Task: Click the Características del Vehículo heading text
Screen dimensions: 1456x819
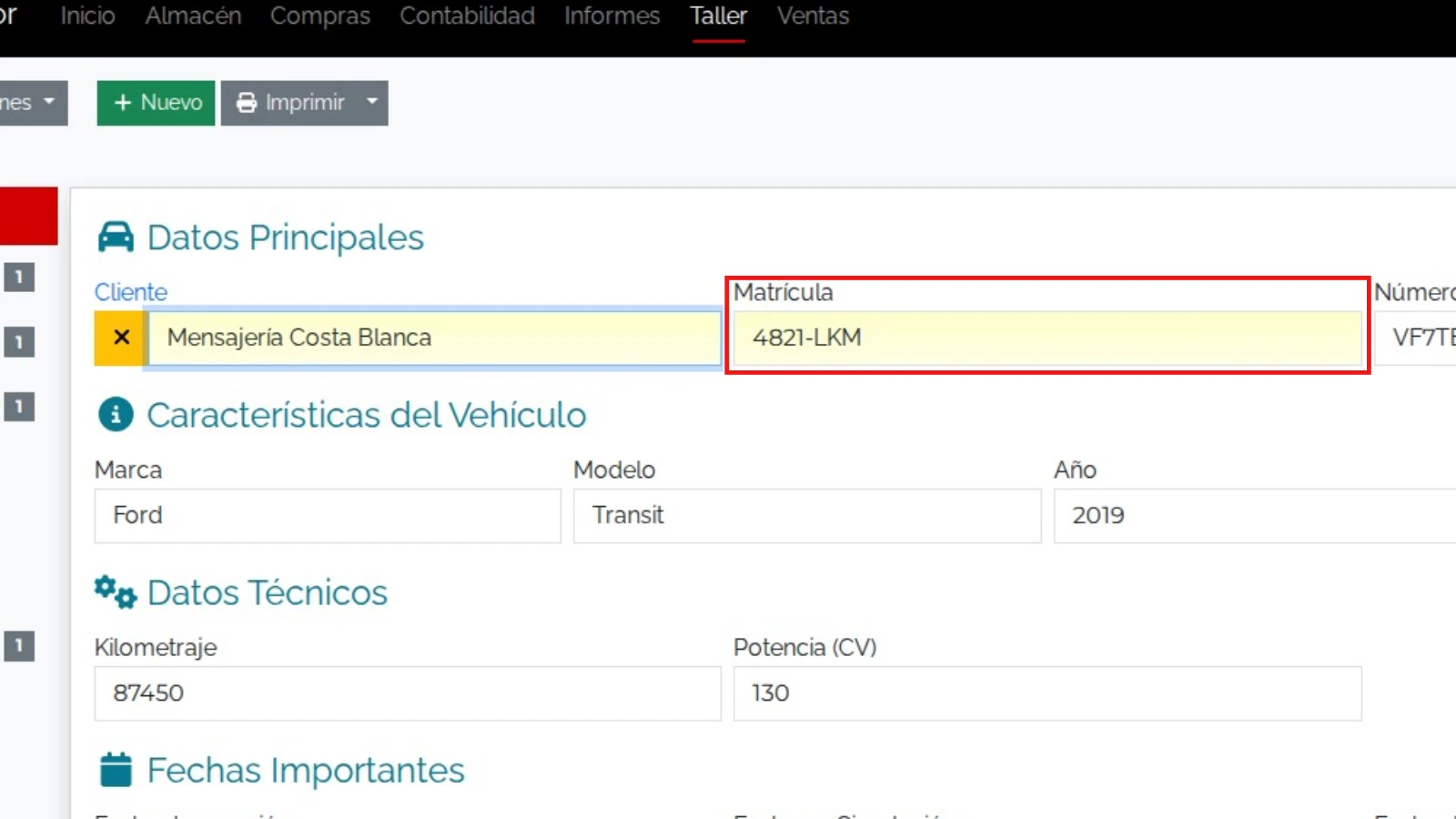Action: (x=367, y=415)
